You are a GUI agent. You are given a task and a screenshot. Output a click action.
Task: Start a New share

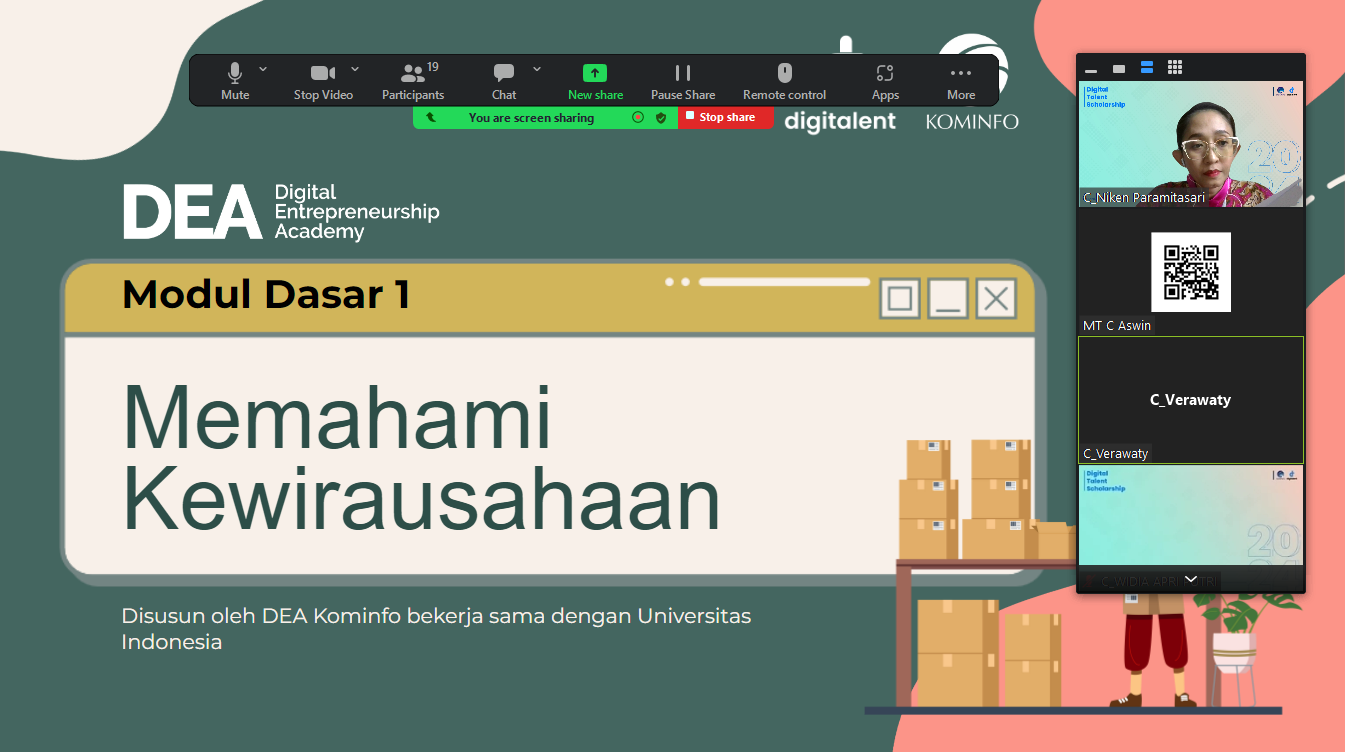(x=595, y=81)
